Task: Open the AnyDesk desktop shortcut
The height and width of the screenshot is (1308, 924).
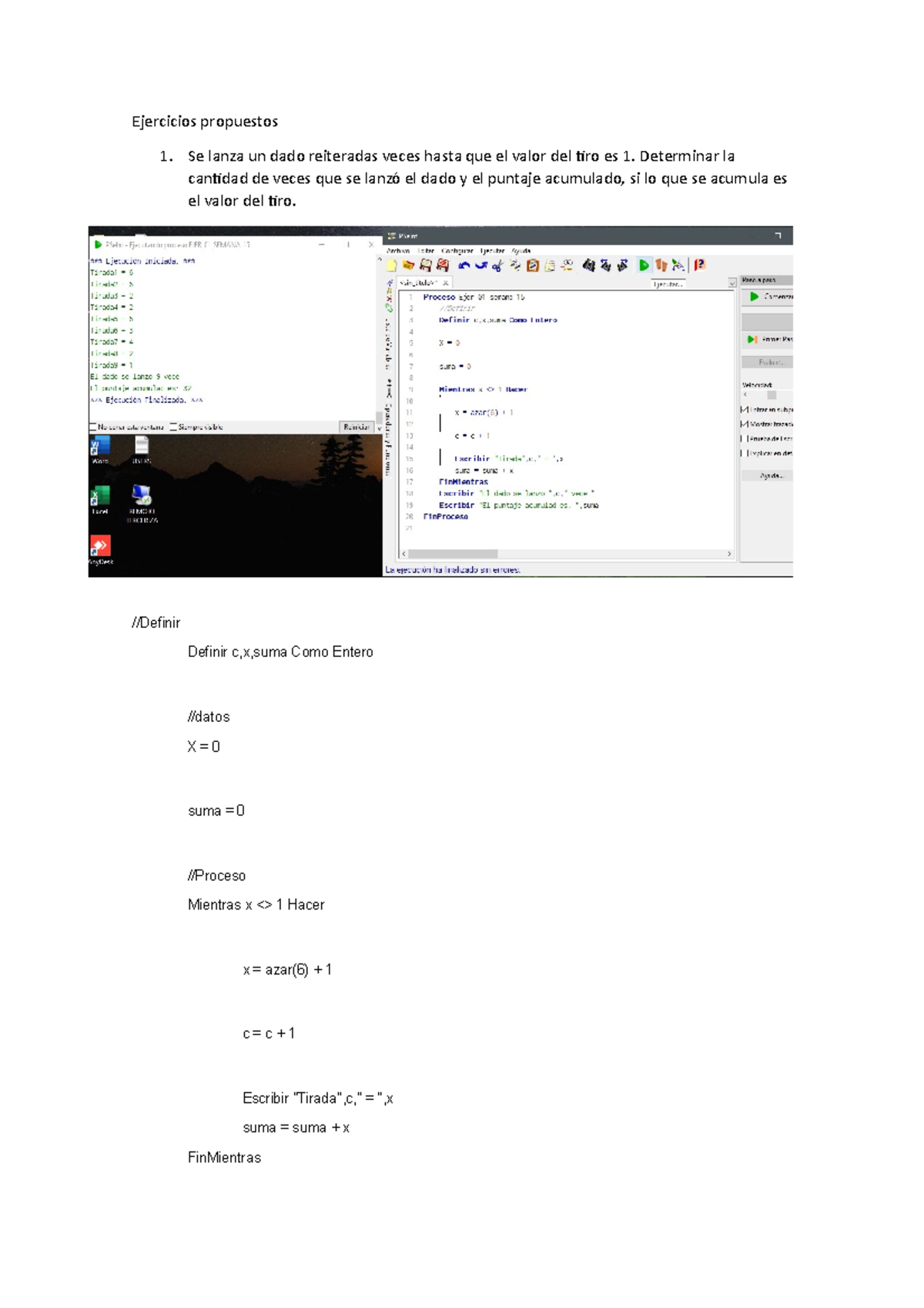Action: (x=100, y=550)
